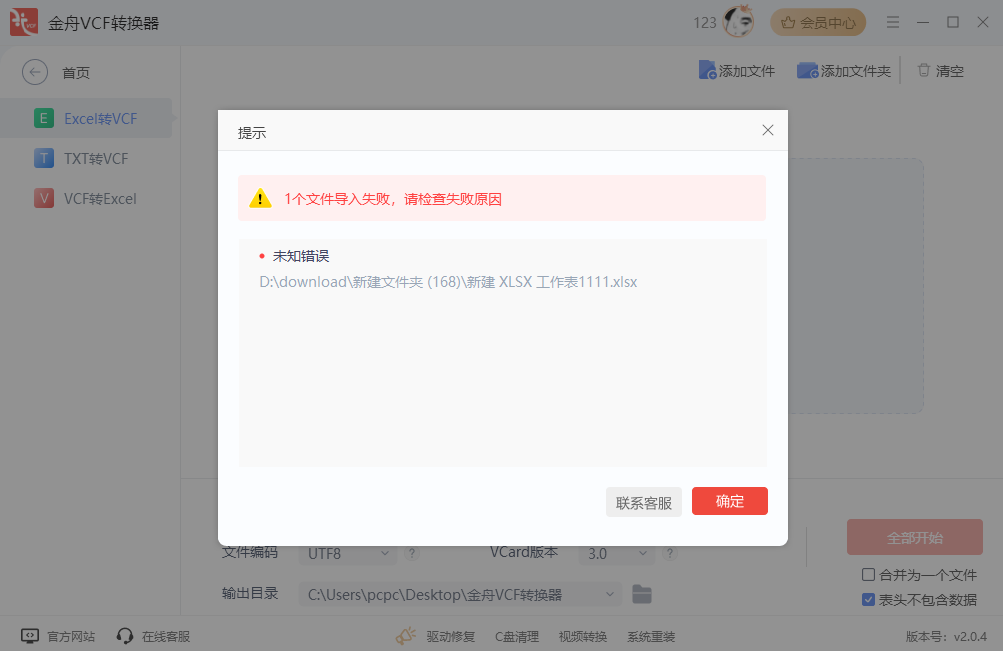
Task: Minimize the 金舟VCF转换器 window
Action: coord(922,22)
